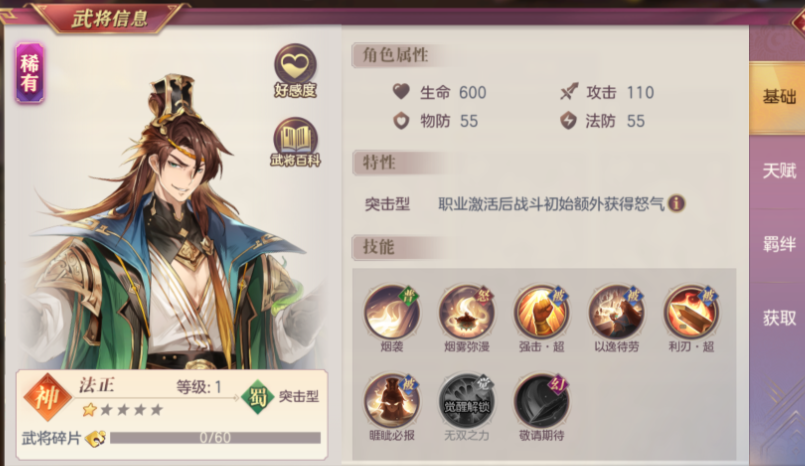Select the 以逸待劳 skill icon
This screenshot has height=466, width=805.
click(x=616, y=313)
